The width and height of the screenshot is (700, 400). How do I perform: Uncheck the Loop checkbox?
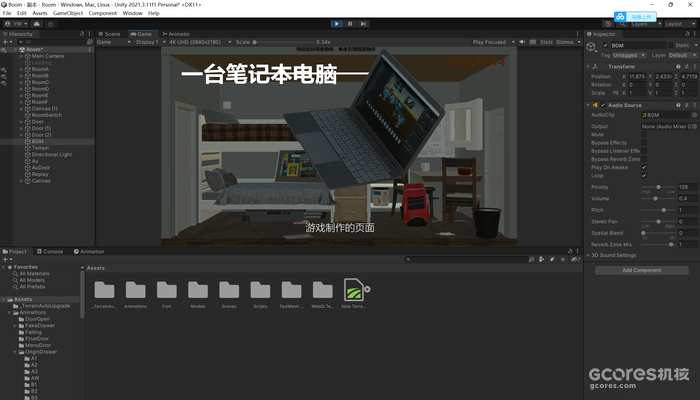tap(644, 175)
